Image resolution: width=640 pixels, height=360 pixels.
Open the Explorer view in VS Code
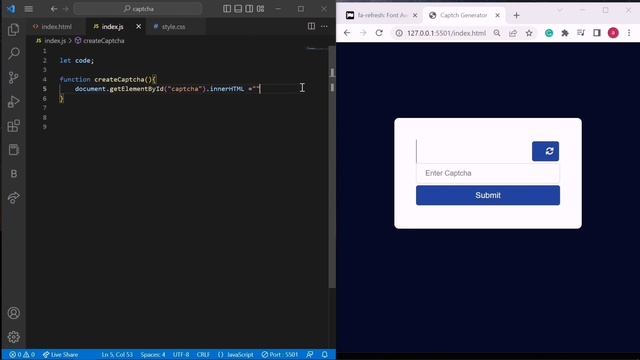pos(13,29)
